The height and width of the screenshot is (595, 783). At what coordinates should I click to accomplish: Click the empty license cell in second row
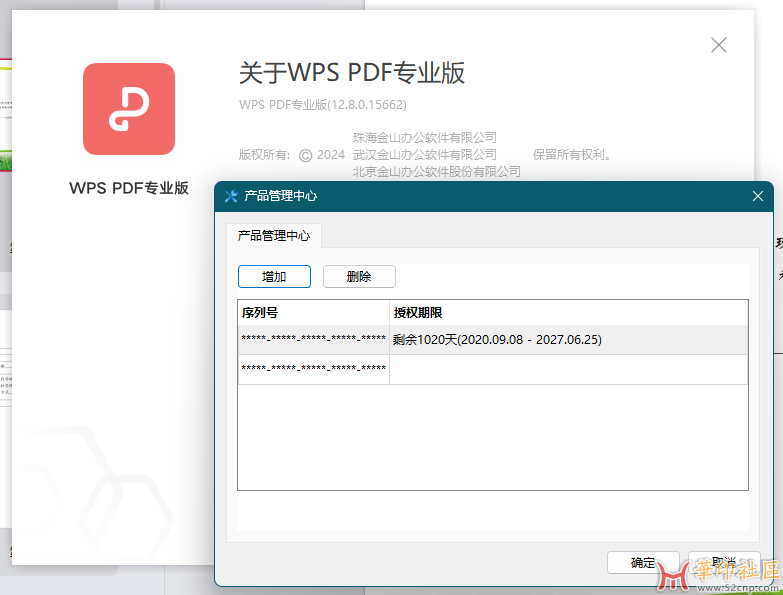click(x=568, y=370)
